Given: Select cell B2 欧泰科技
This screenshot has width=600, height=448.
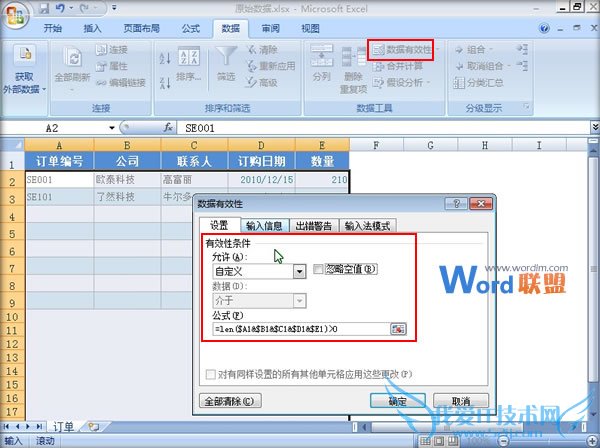Looking at the screenshot, I should click(127, 179).
